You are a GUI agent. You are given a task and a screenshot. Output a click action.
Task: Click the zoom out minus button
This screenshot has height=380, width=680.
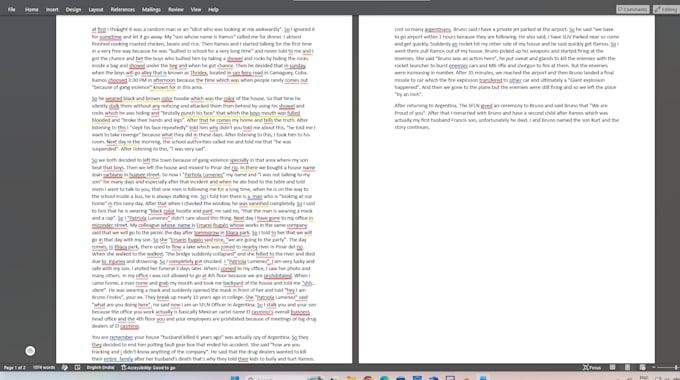tap(654, 368)
